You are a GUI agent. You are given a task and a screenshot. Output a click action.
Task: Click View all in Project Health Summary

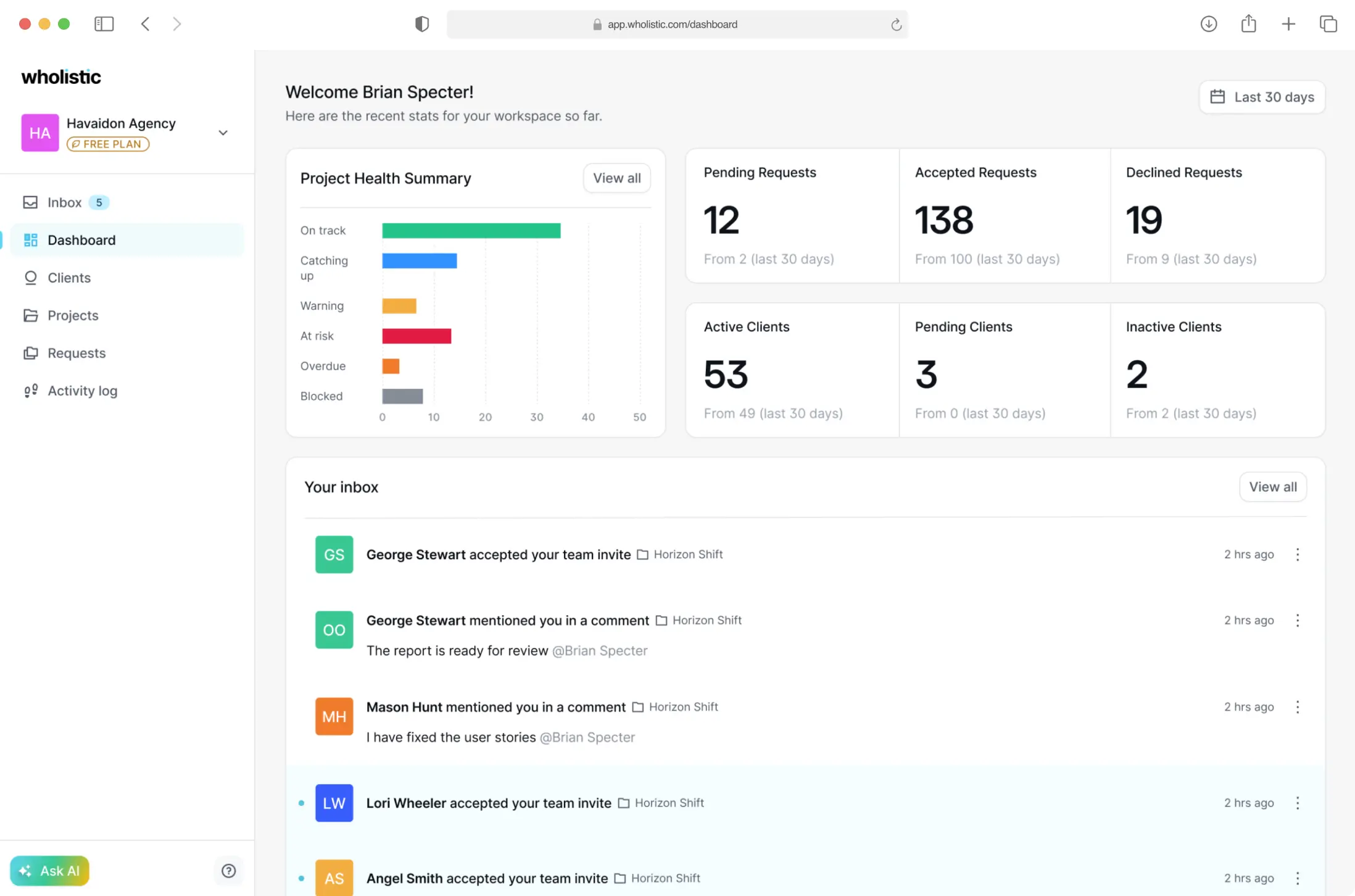[616, 178]
